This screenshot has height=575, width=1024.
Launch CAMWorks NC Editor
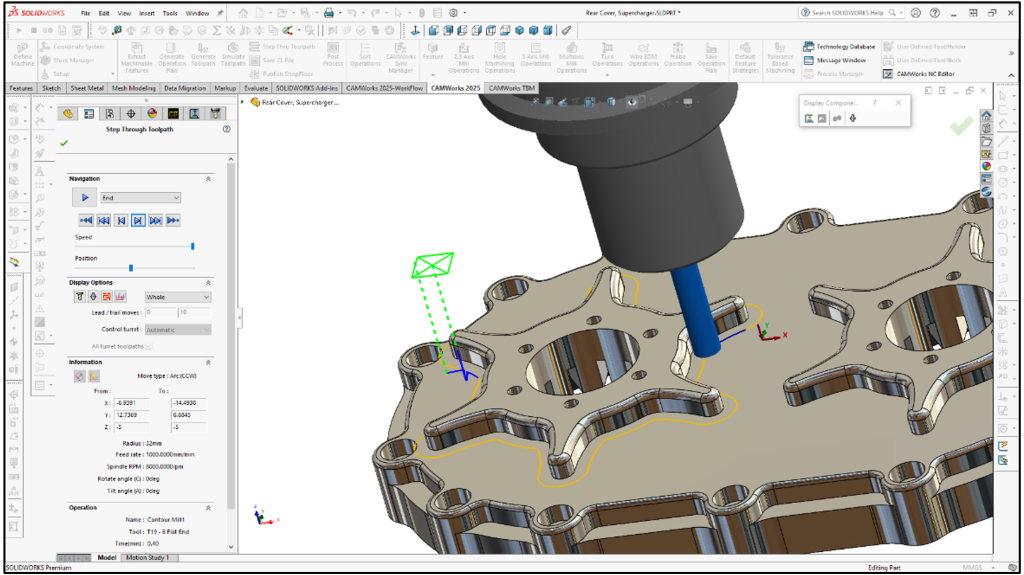click(919, 74)
